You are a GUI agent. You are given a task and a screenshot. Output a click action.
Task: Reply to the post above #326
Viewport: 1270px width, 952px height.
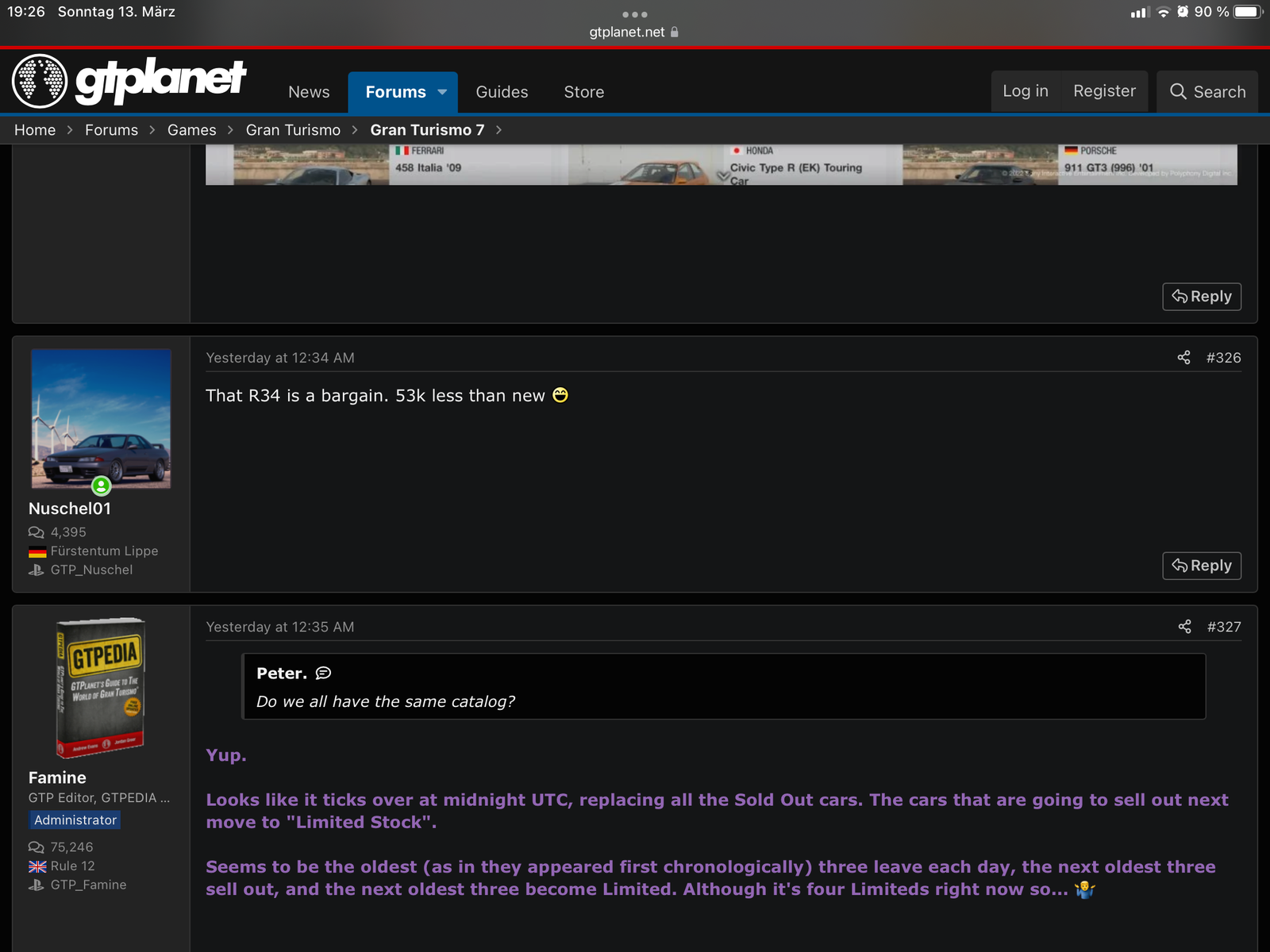click(1202, 297)
